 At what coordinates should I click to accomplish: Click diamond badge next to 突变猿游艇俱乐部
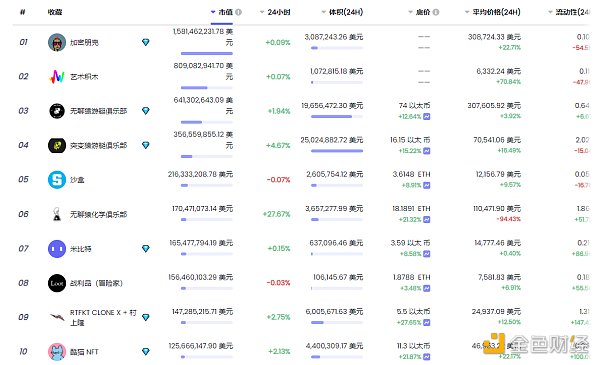pos(145,145)
